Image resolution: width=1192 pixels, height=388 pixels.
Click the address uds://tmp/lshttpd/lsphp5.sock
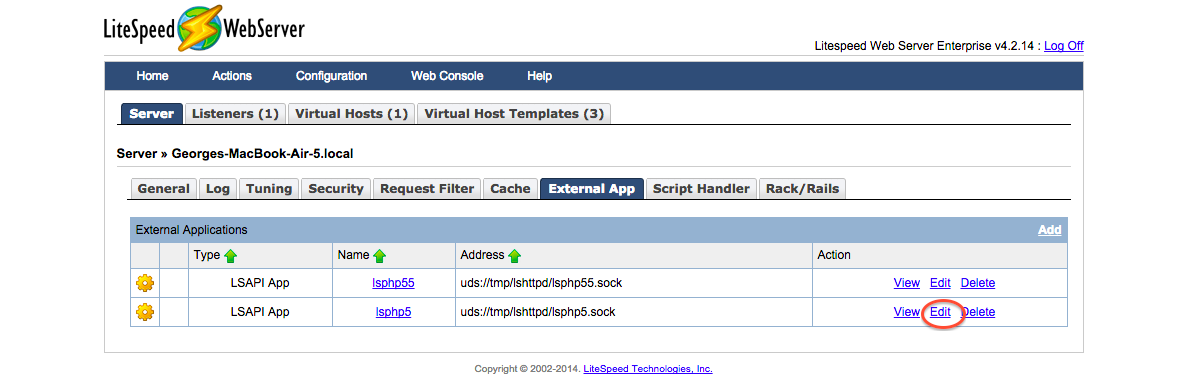click(537, 312)
